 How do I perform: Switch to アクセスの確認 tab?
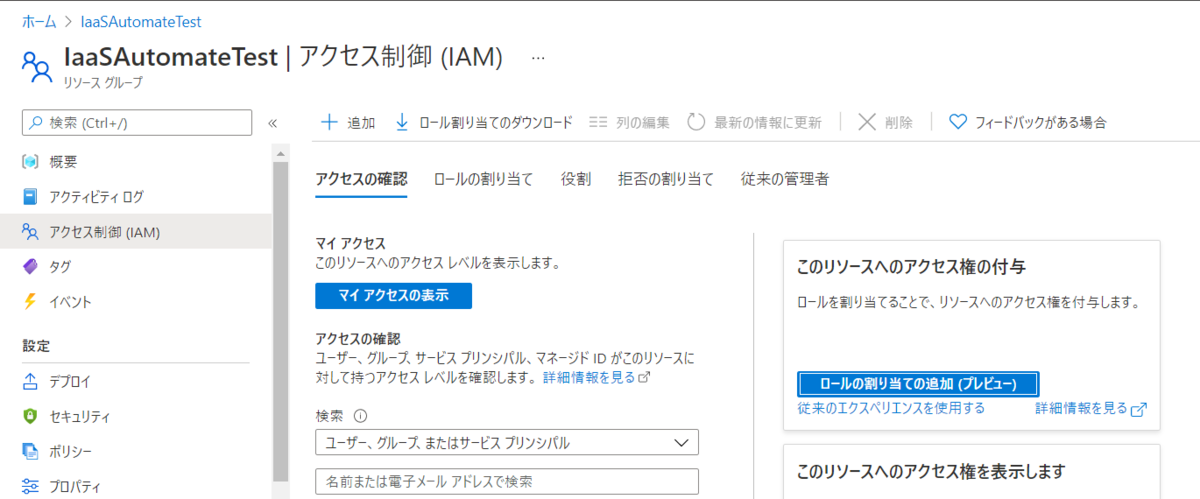[x=361, y=180]
